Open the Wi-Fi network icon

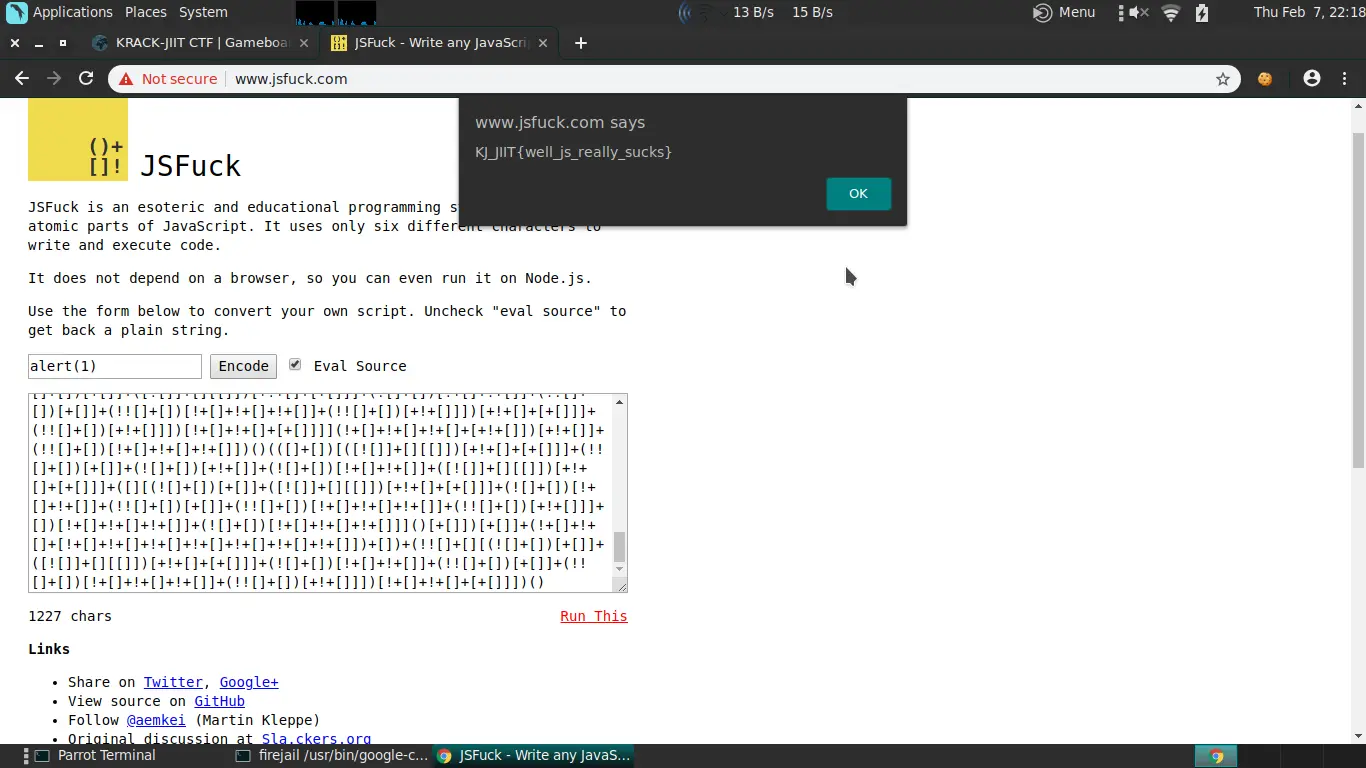1171,12
